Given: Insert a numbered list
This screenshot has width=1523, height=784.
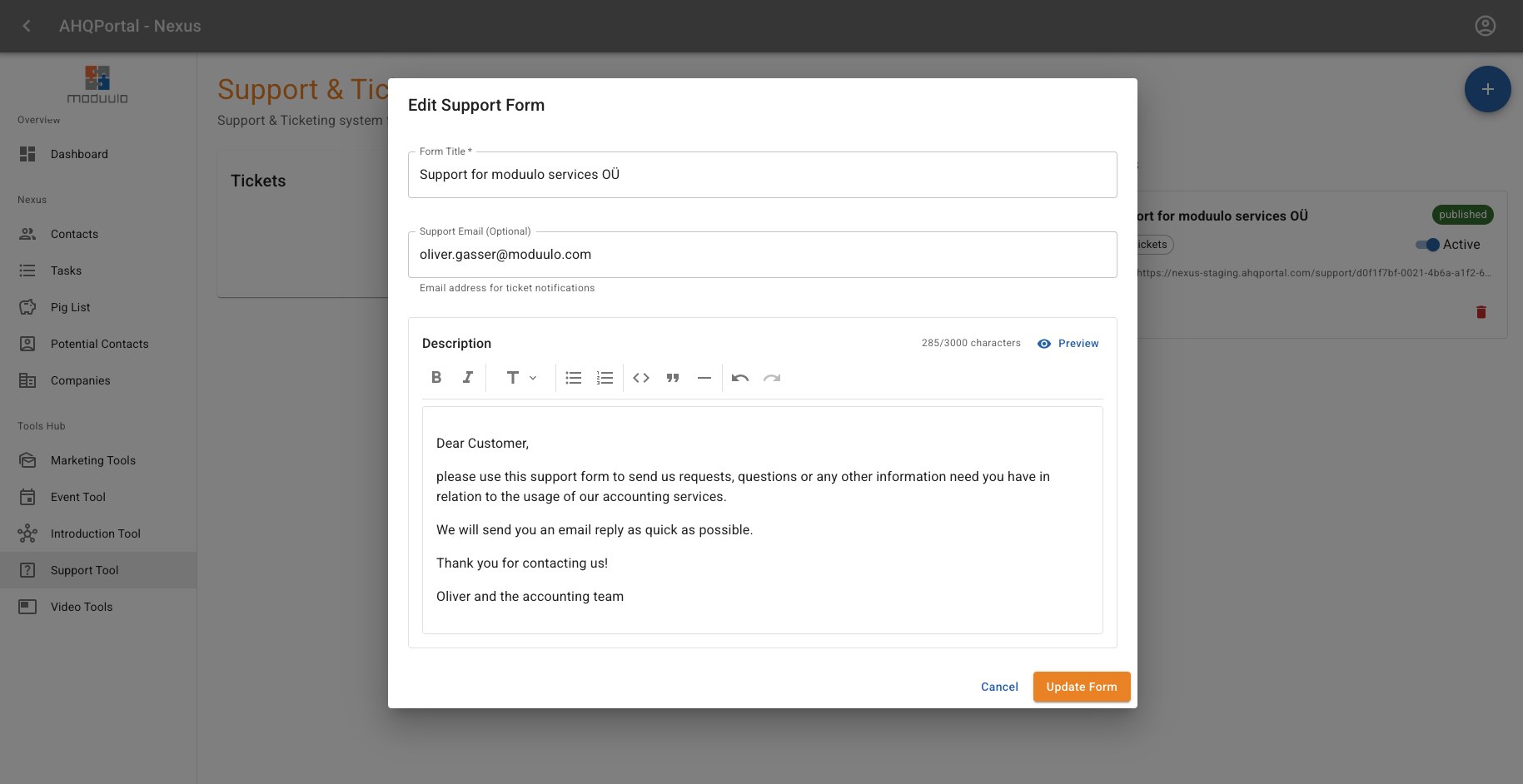Looking at the screenshot, I should coord(605,377).
